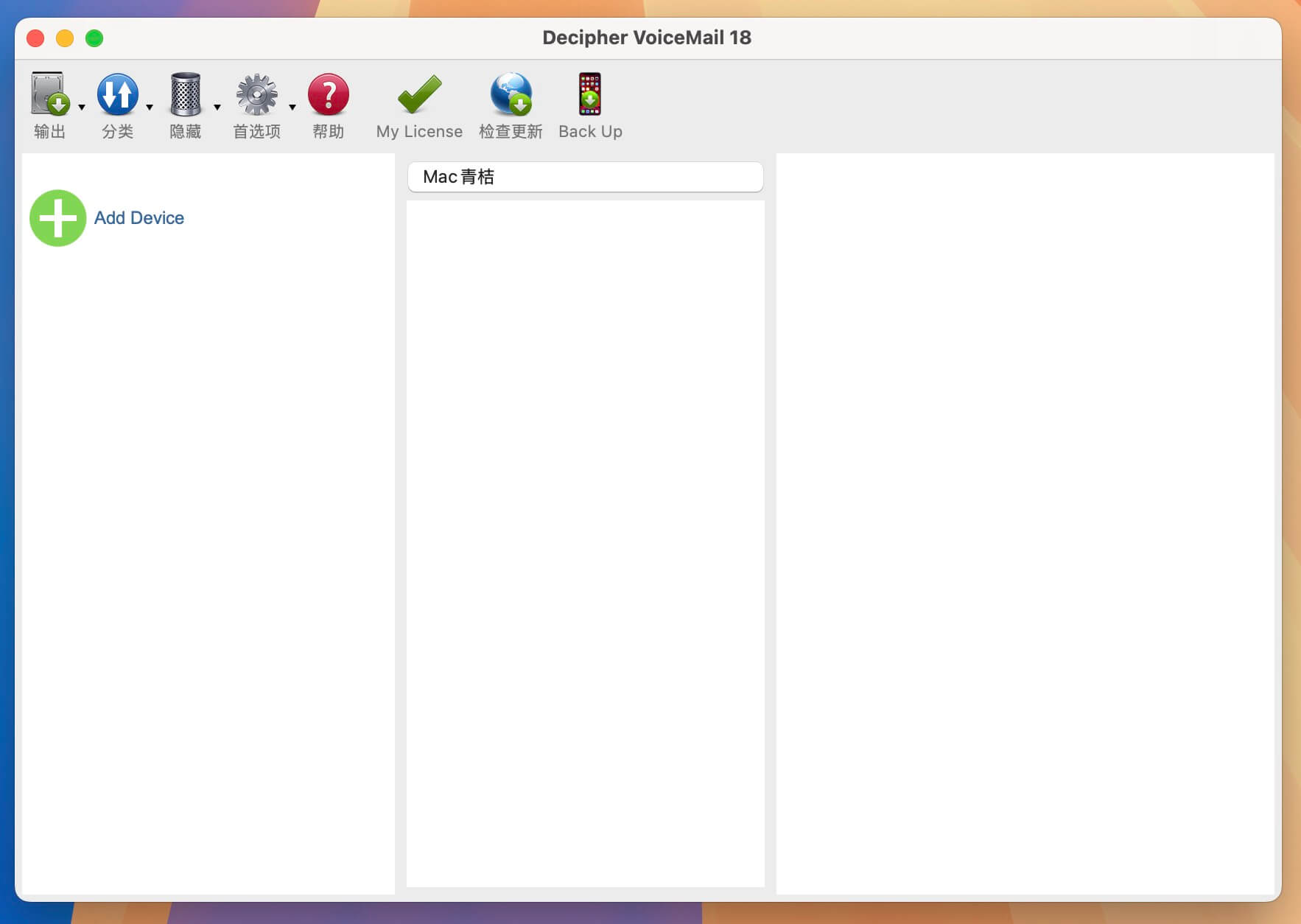The height and width of the screenshot is (924, 1301).
Task: Click the 隐藏 trash can icon
Action: click(x=185, y=94)
